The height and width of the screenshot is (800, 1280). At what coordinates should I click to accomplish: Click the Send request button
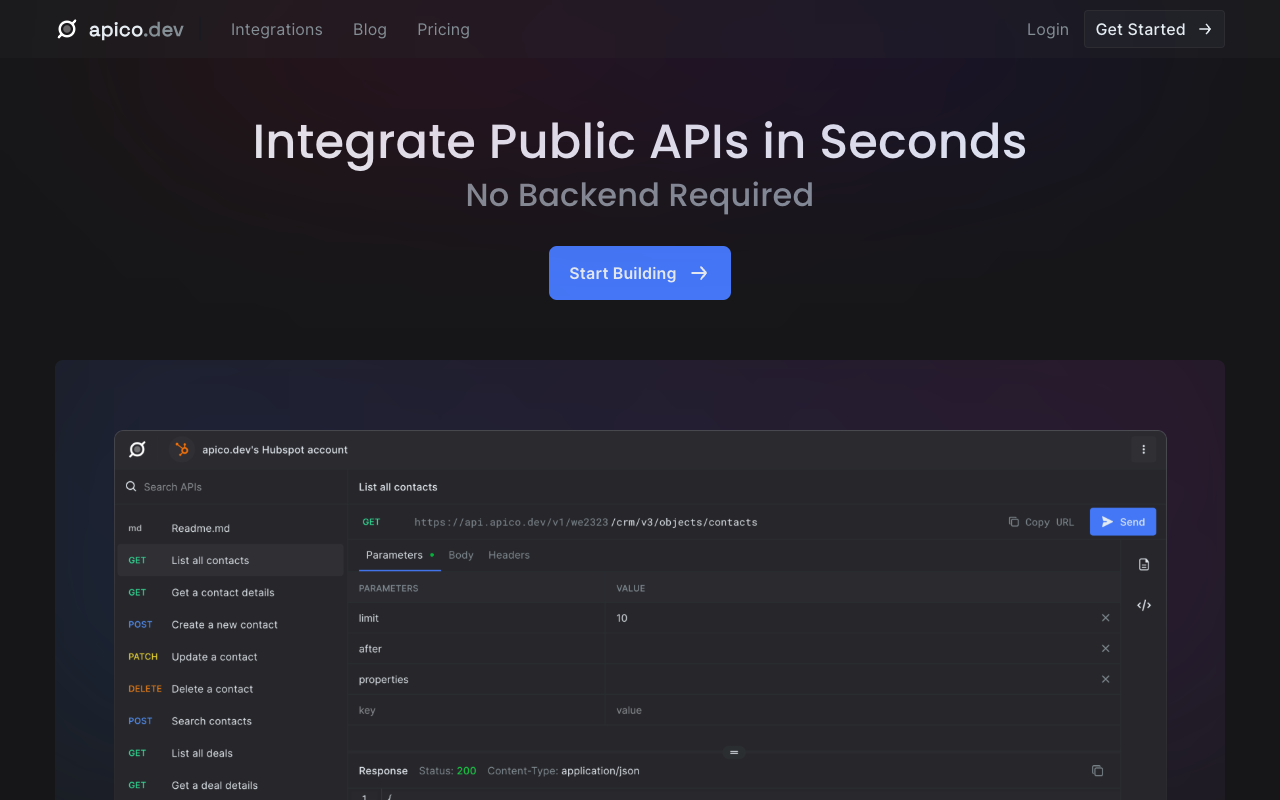pos(1123,522)
